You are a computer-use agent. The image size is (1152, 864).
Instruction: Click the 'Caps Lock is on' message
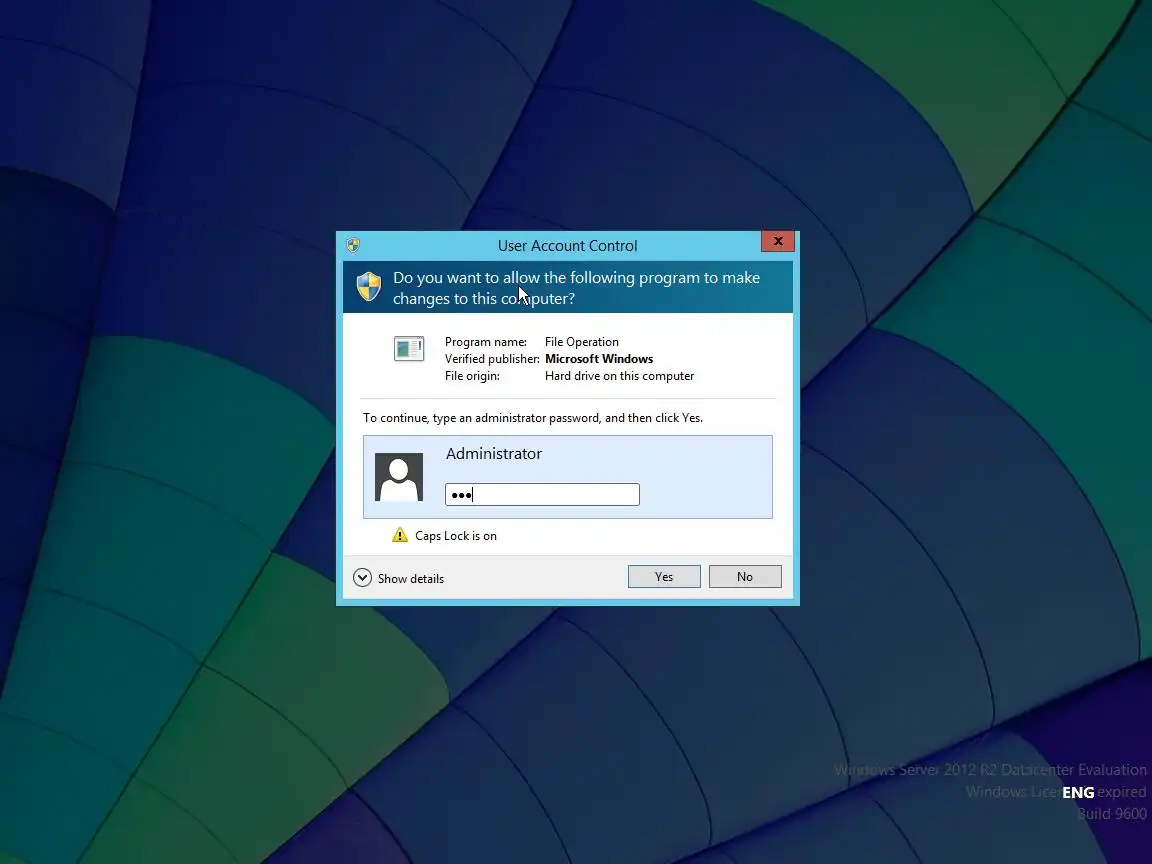[x=456, y=536]
